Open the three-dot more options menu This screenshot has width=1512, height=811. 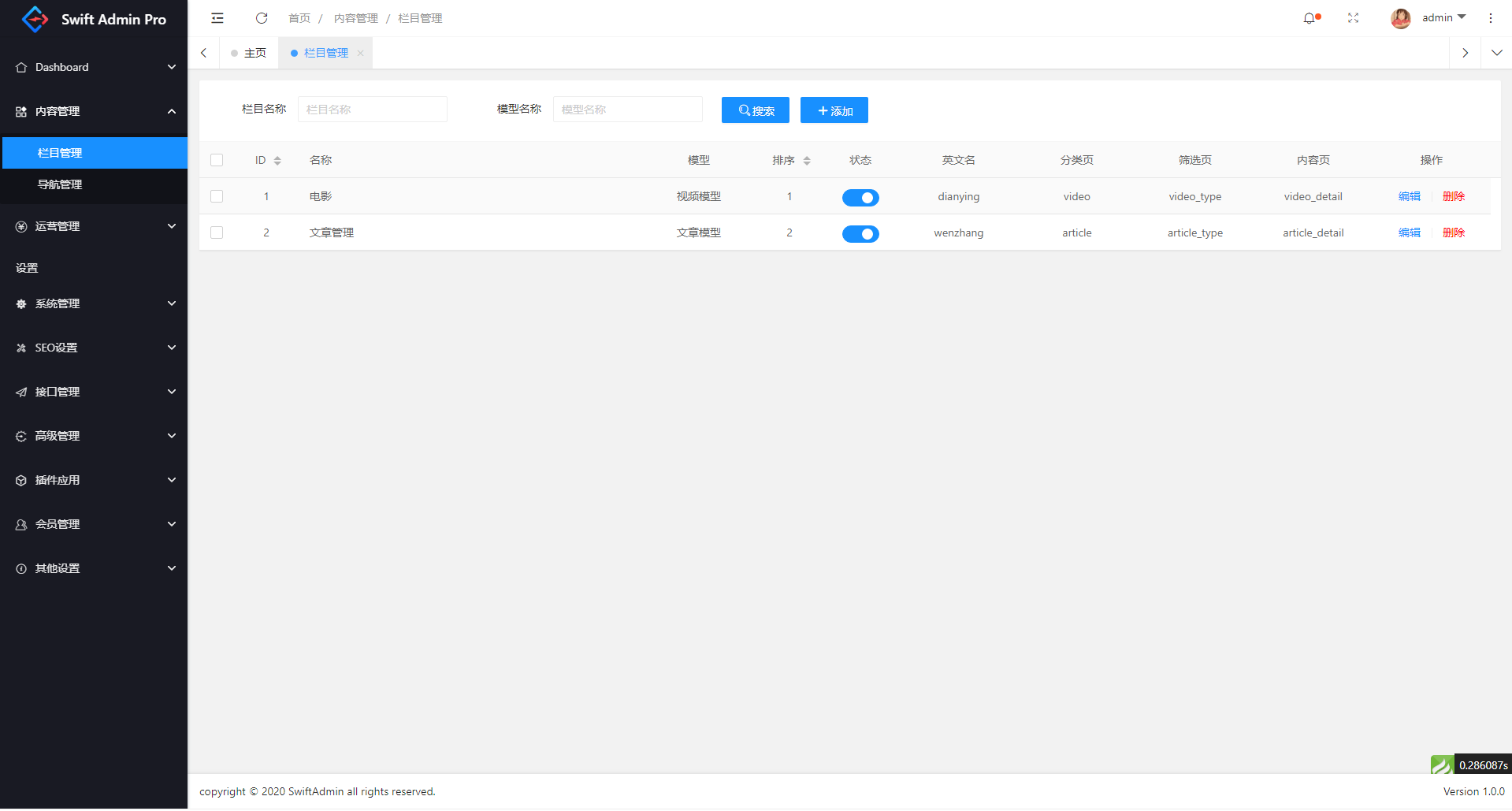tap(1490, 18)
